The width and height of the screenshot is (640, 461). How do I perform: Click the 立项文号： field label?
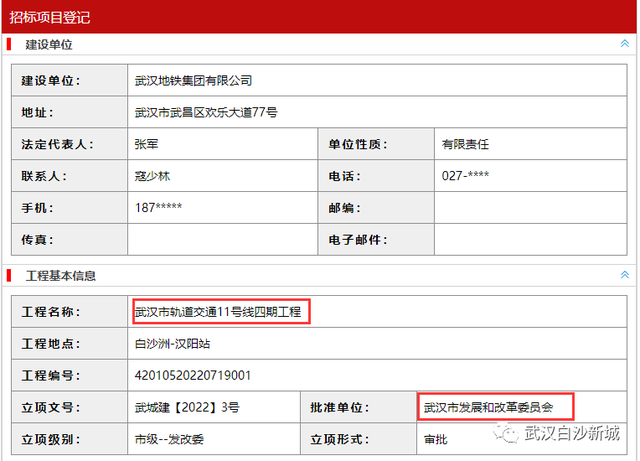click(51, 407)
